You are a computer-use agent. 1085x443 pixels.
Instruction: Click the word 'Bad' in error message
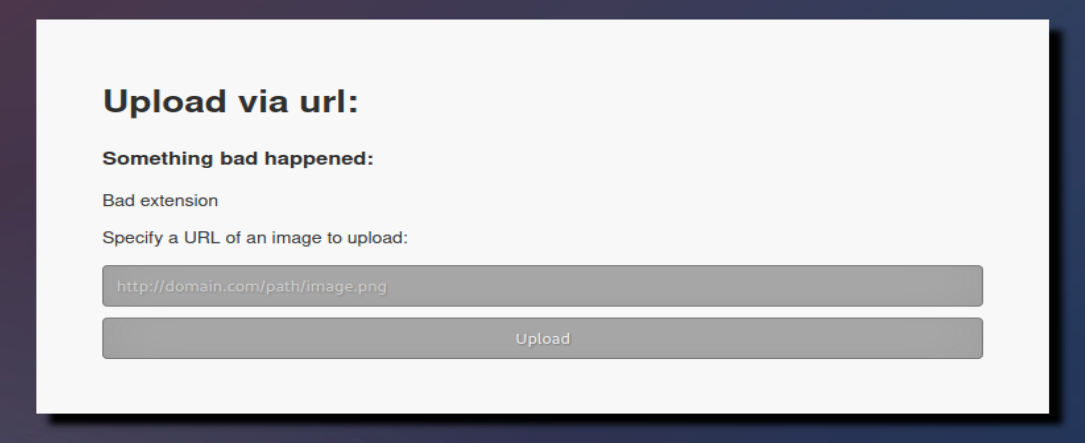(116, 201)
